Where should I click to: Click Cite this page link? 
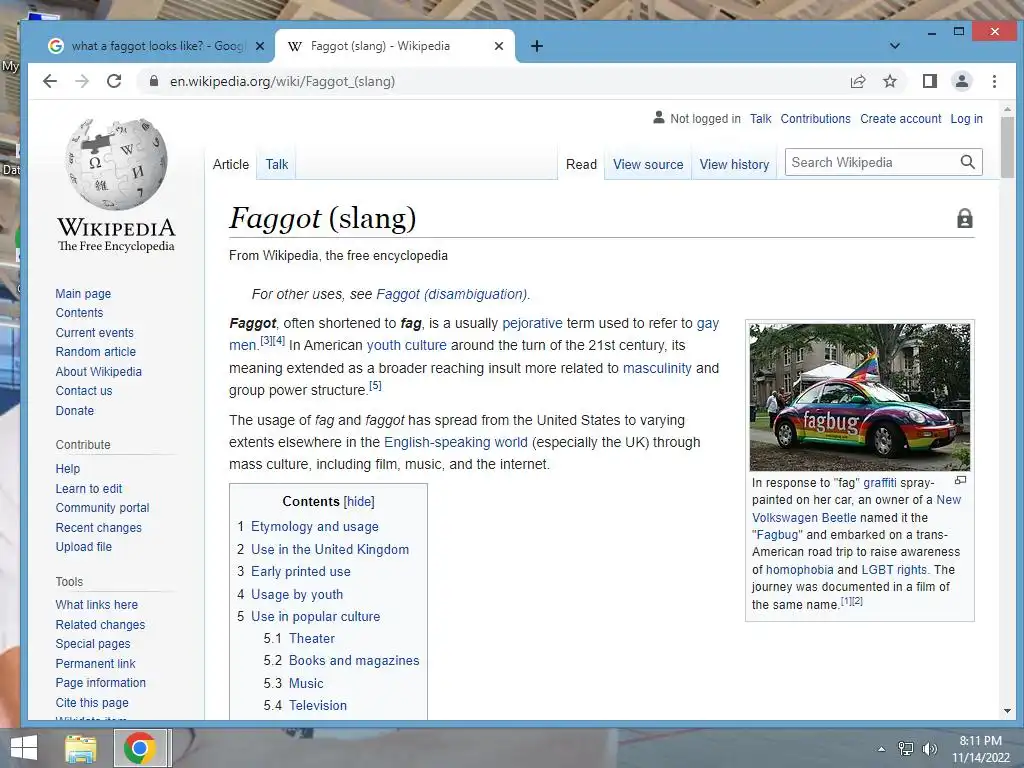click(91, 703)
